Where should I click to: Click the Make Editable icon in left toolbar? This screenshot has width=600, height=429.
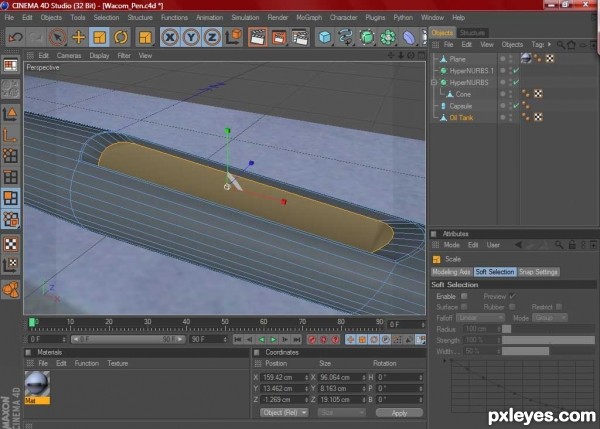point(10,65)
